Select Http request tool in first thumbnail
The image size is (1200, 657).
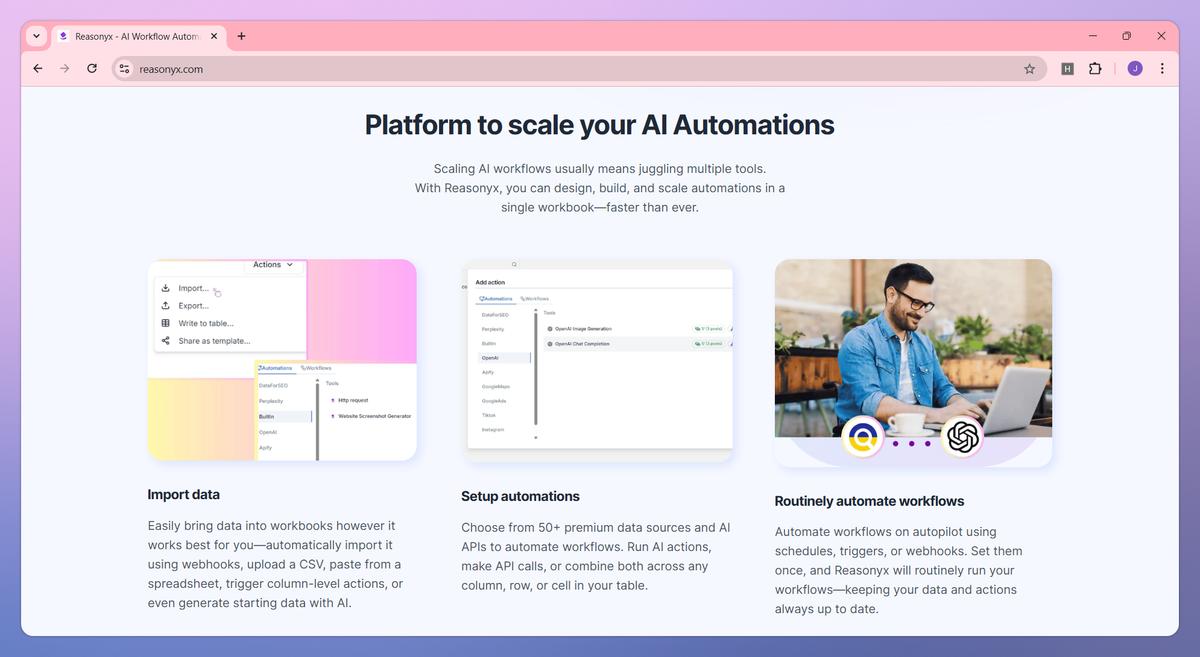pos(353,400)
